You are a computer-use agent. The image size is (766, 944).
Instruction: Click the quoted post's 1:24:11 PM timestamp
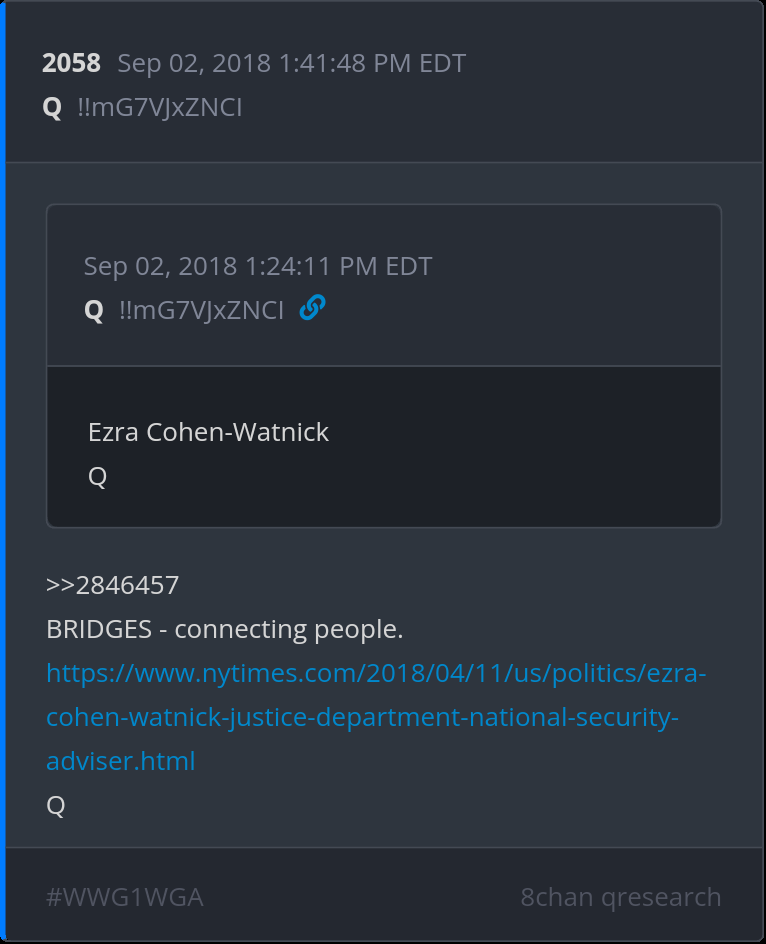258,267
